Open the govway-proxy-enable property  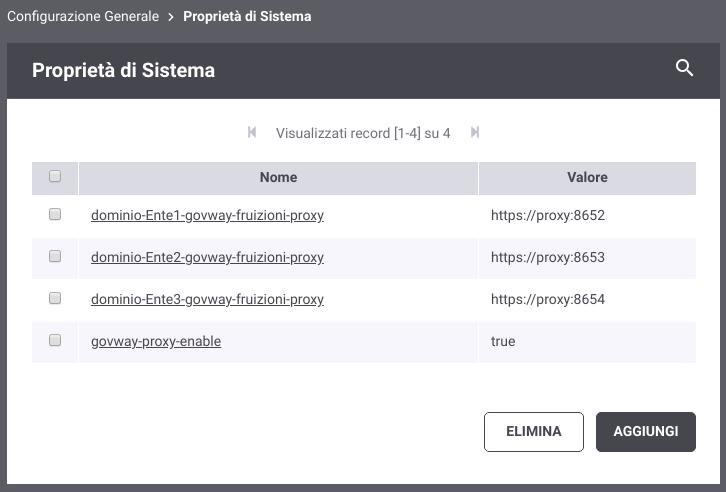tap(156, 342)
